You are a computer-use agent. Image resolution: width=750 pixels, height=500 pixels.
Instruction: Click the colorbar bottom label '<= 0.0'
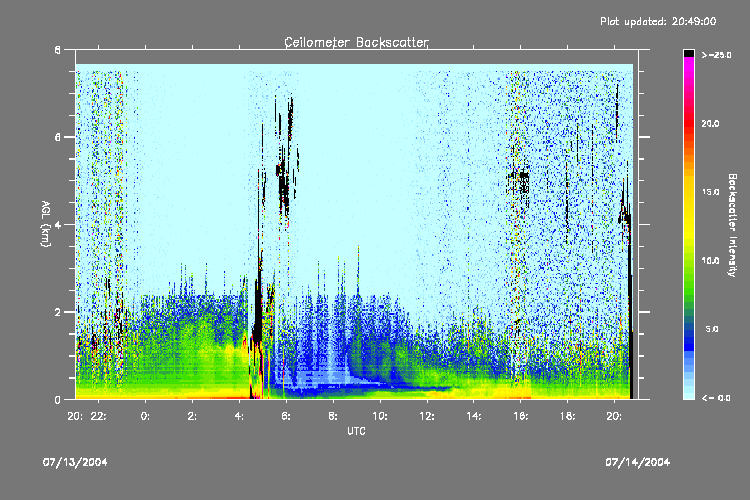point(716,398)
